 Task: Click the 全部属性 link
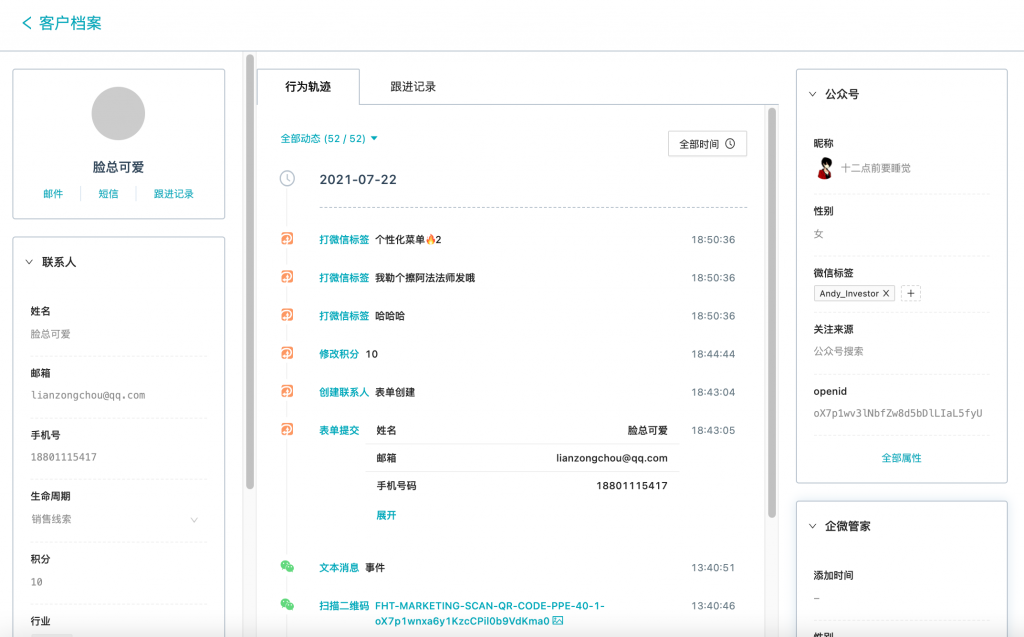(x=901, y=458)
